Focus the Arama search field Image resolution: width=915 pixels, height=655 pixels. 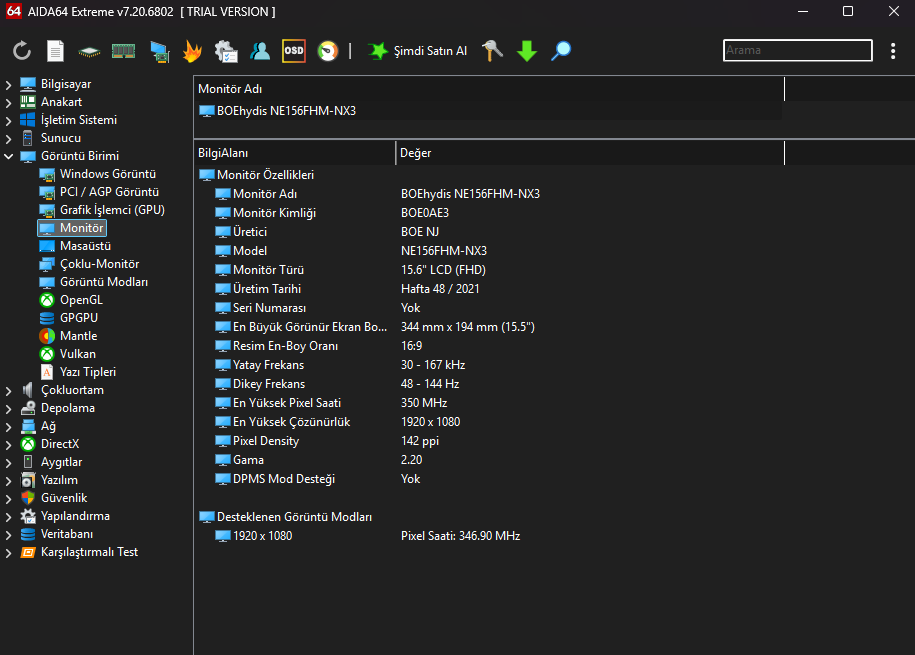pyautogui.click(x=797, y=50)
